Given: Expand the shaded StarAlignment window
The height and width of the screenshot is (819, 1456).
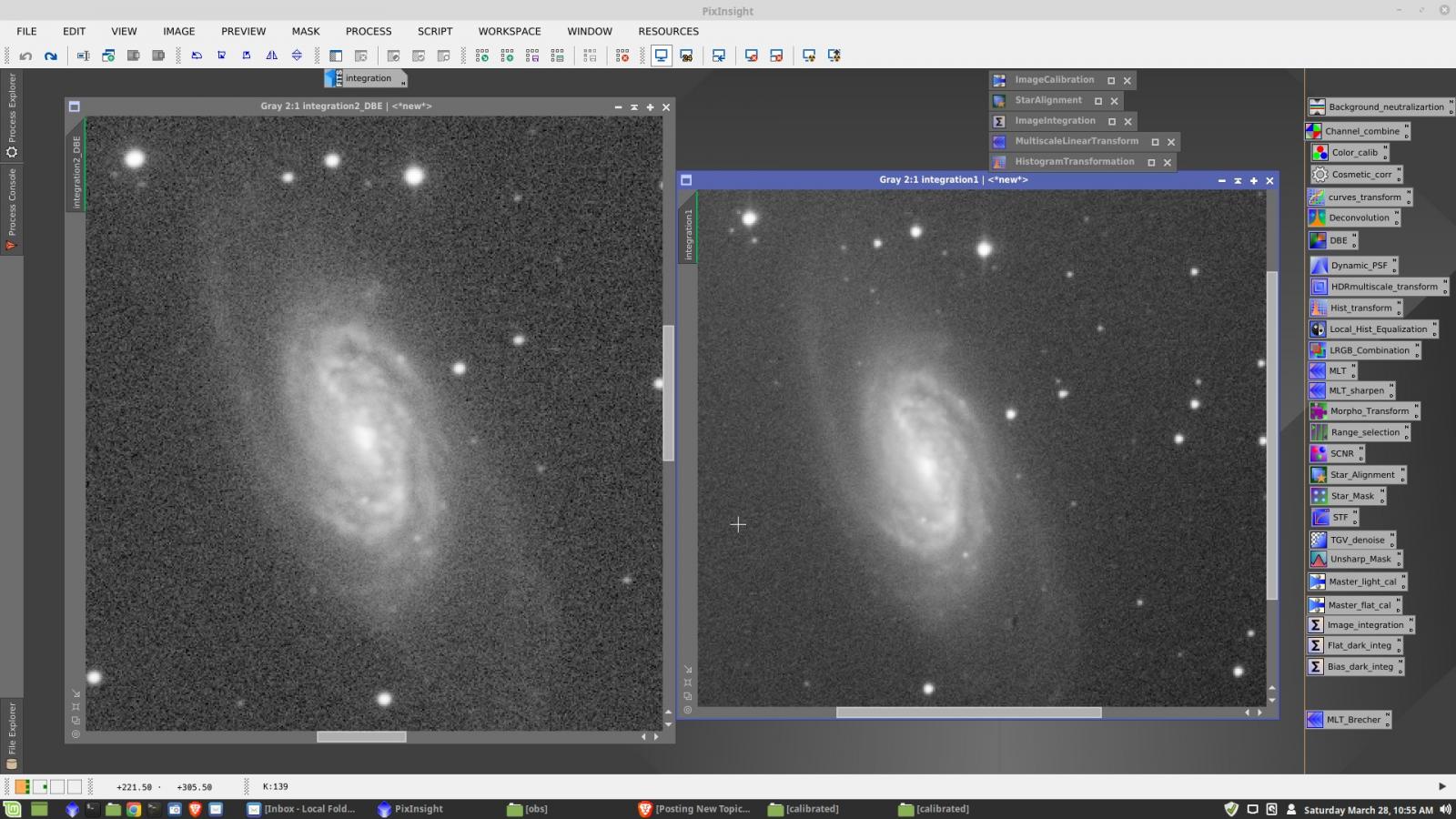Looking at the screenshot, I should [1097, 101].
